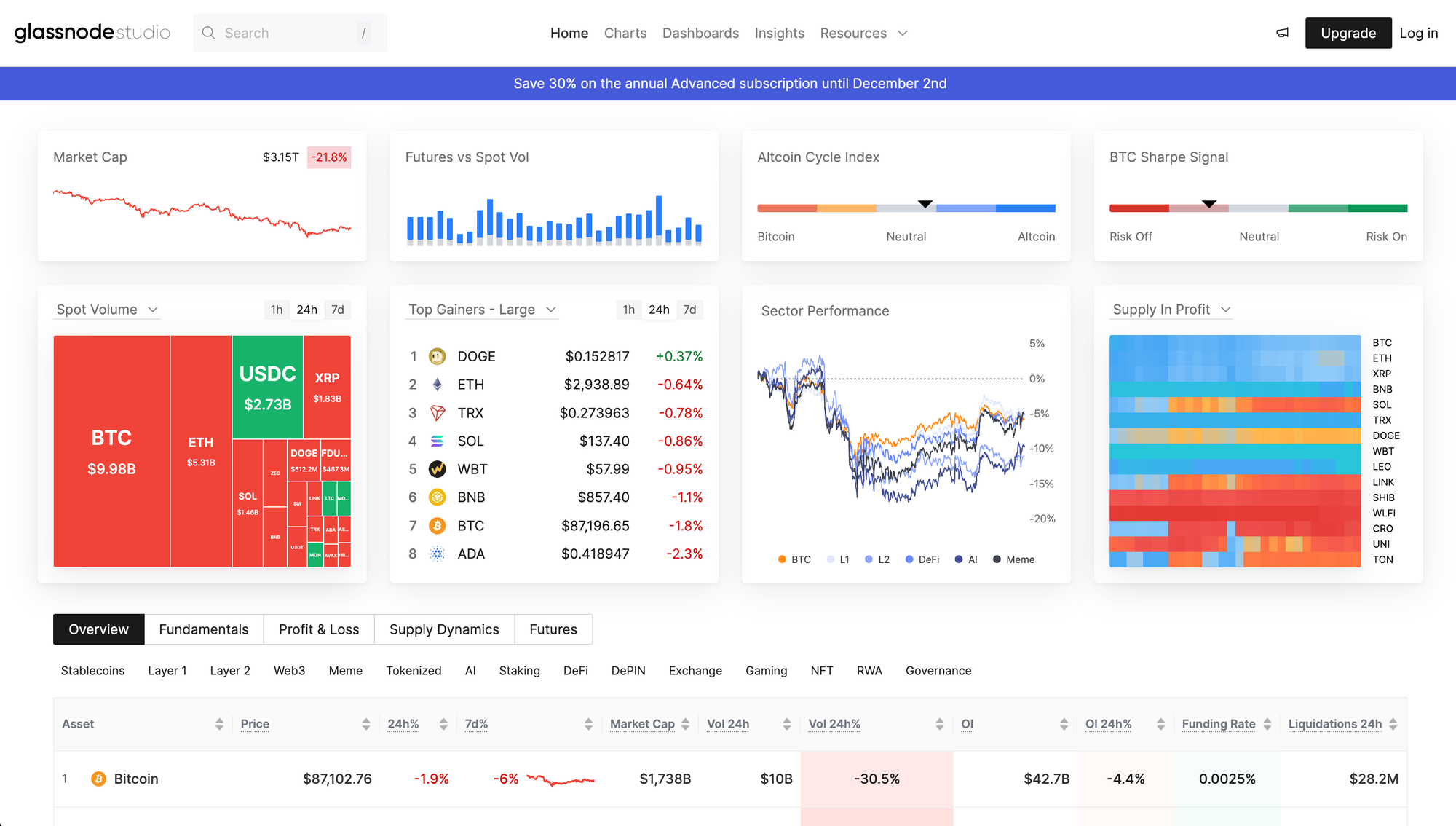This screenshot has width=1456, height=826.
Task: Click the announcements megaphone icon
Action: click(x=1283, y=33)
